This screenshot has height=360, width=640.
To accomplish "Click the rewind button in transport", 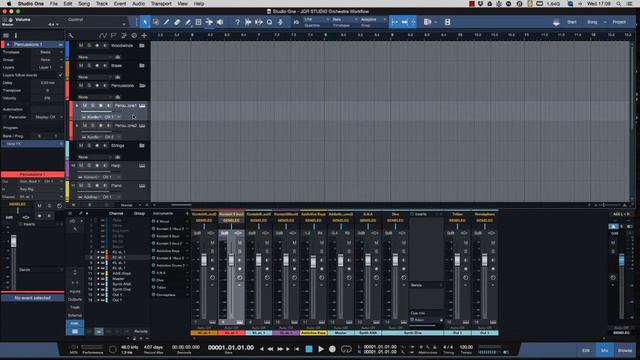I will pyautogui.click(x=270, y=349).
